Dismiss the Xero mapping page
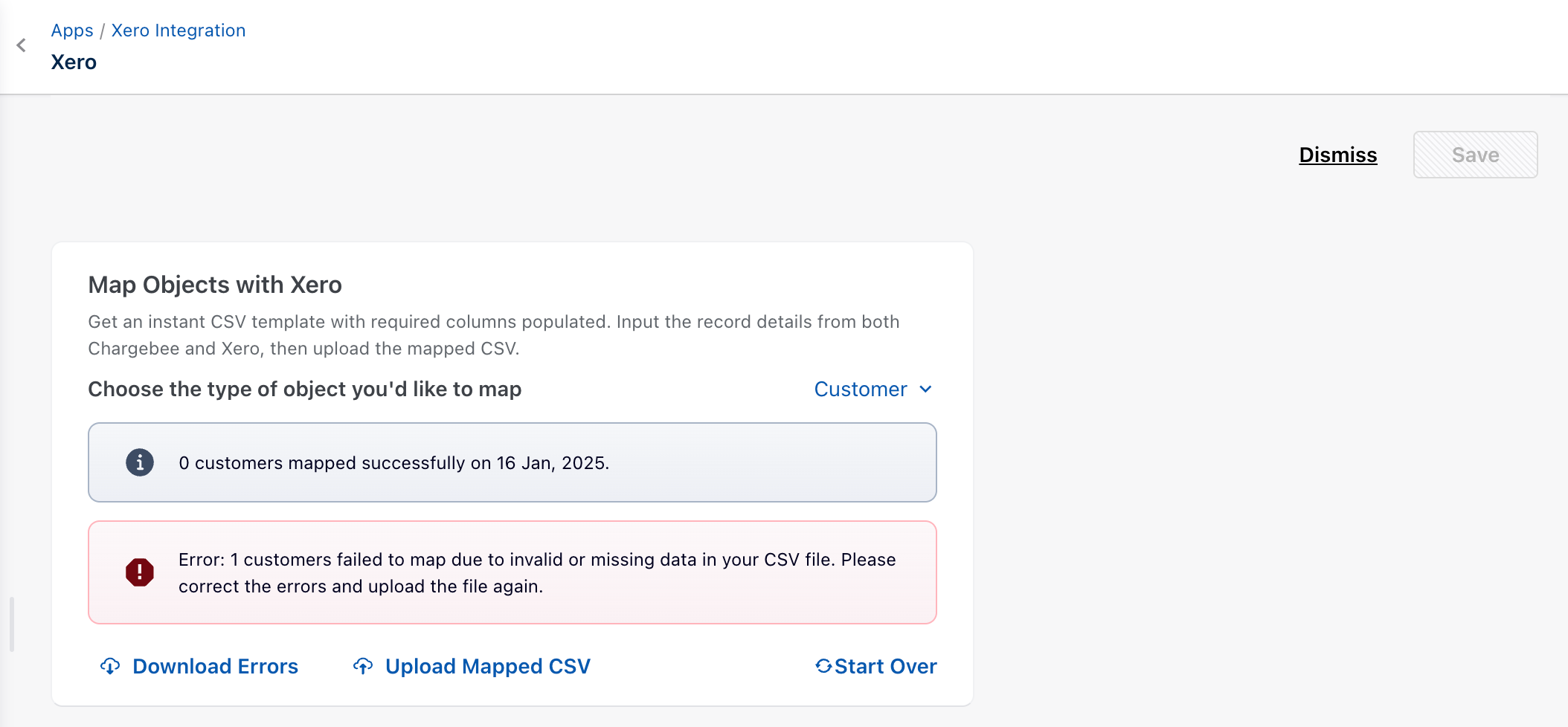 point(1337,155)
